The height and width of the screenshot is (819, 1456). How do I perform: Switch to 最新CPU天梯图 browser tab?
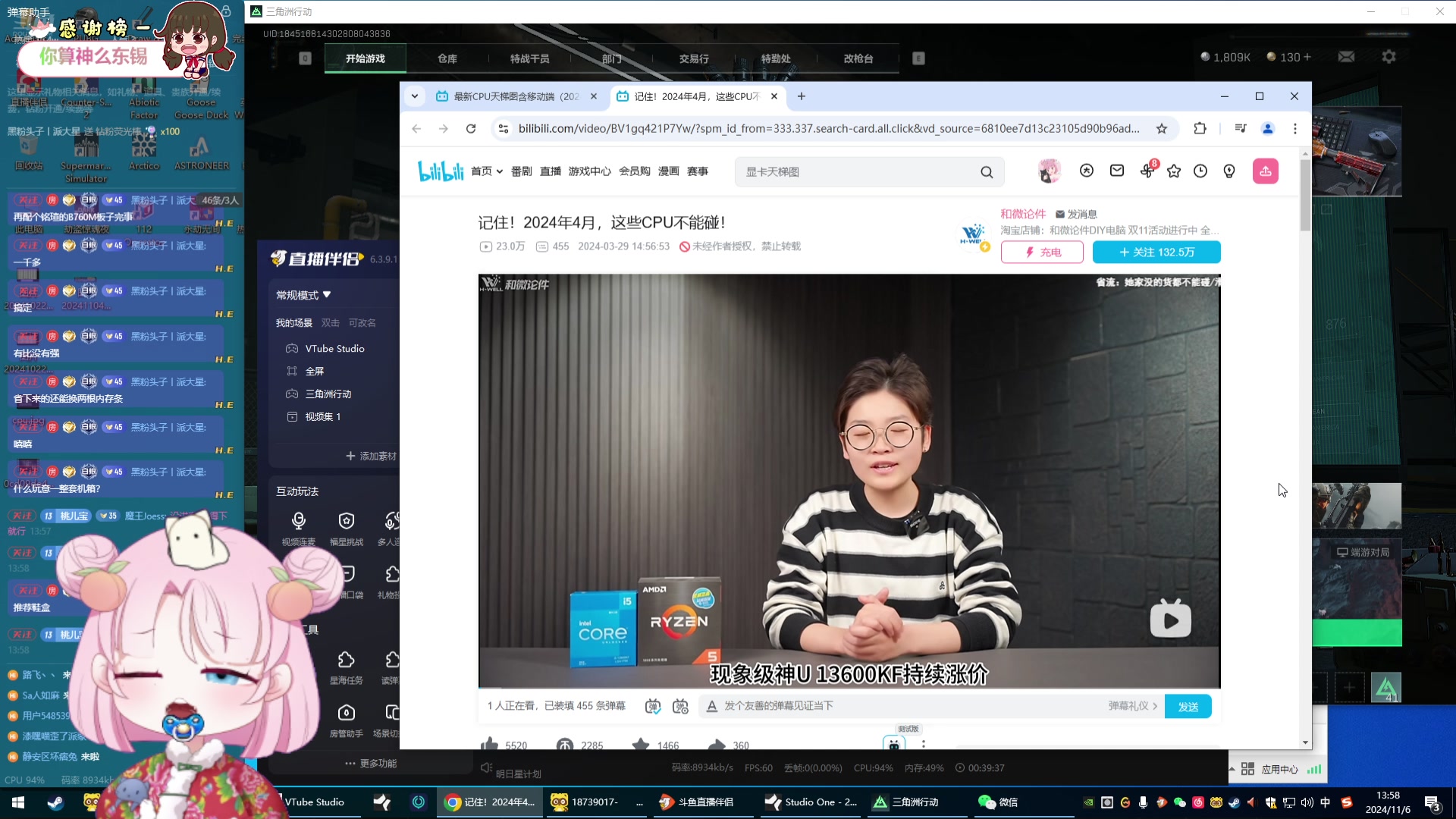coord(516,96)
